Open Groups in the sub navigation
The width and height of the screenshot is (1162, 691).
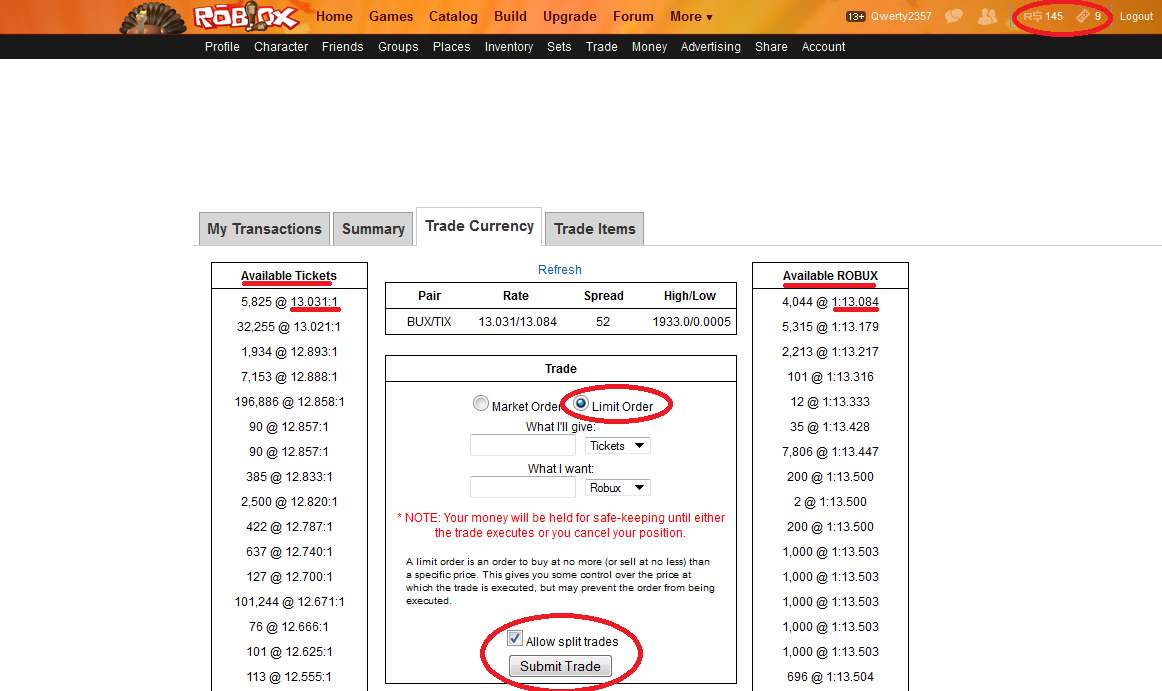pos(398,47)
